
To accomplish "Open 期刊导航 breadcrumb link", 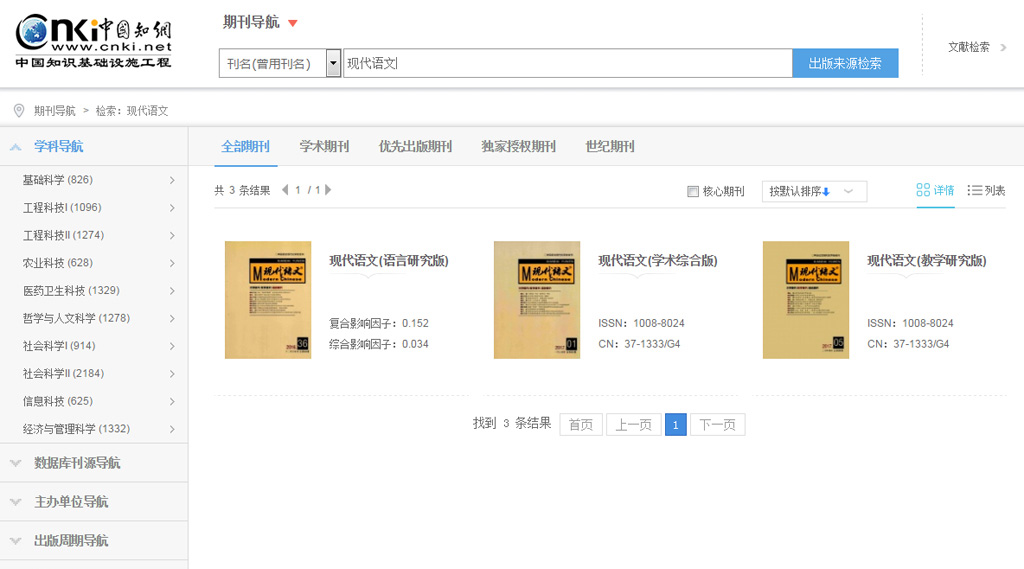I will point(55,110).
